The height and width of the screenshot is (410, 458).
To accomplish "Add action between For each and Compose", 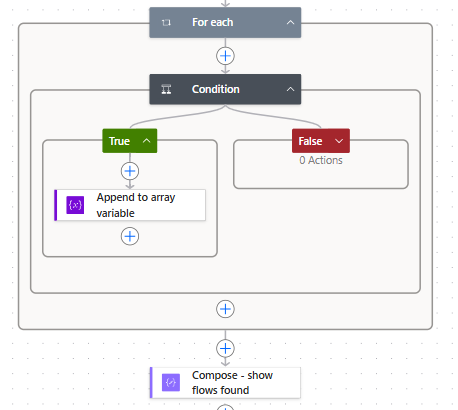I will point(225,348).
